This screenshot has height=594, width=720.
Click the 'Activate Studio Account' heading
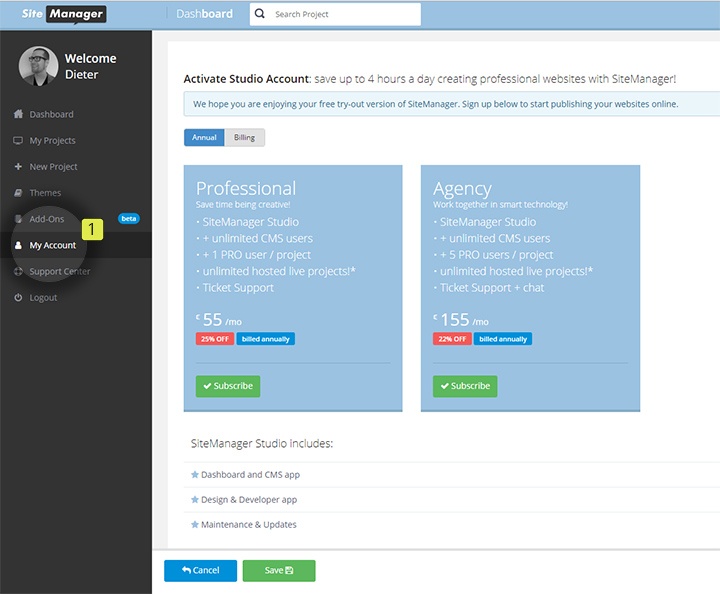[x=247, y=79]
